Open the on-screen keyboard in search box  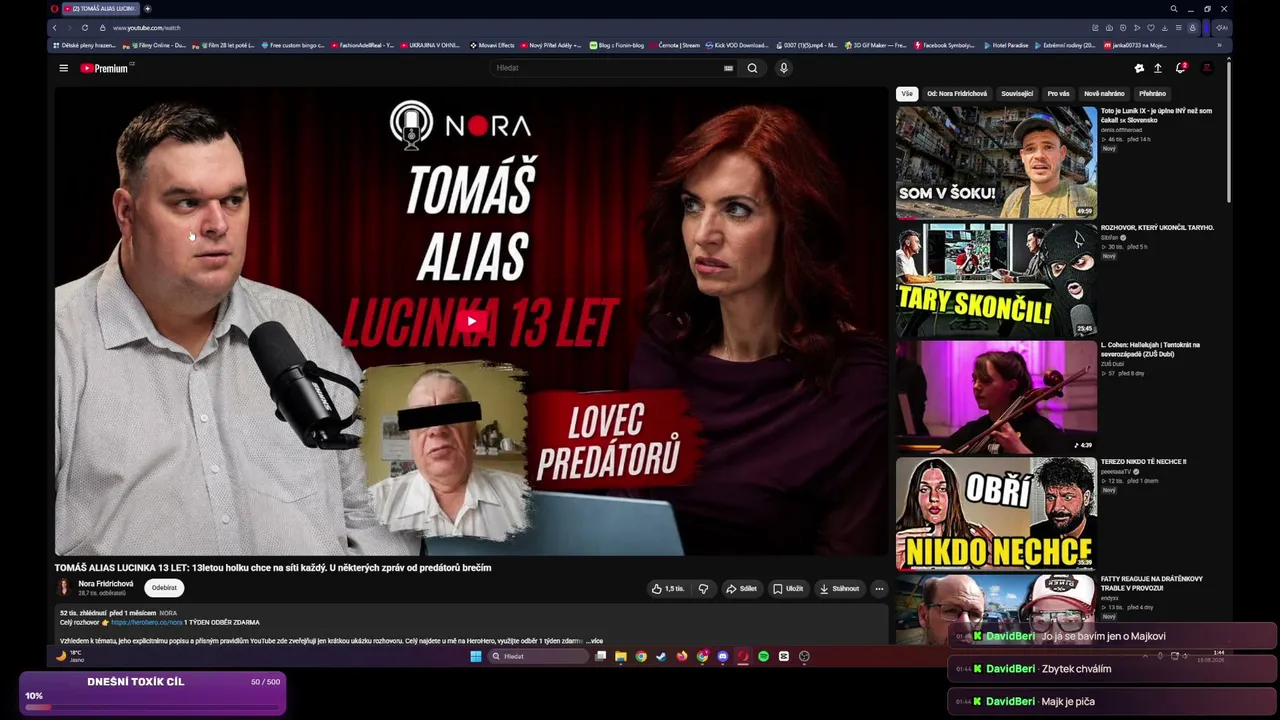(x=728, y=68)
